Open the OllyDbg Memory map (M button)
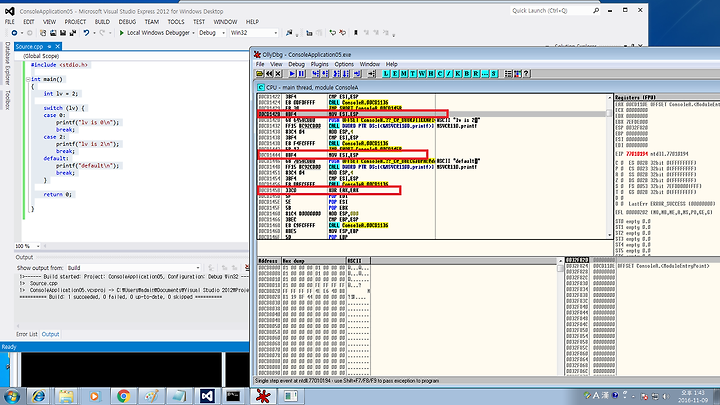 tap(404, 73)
